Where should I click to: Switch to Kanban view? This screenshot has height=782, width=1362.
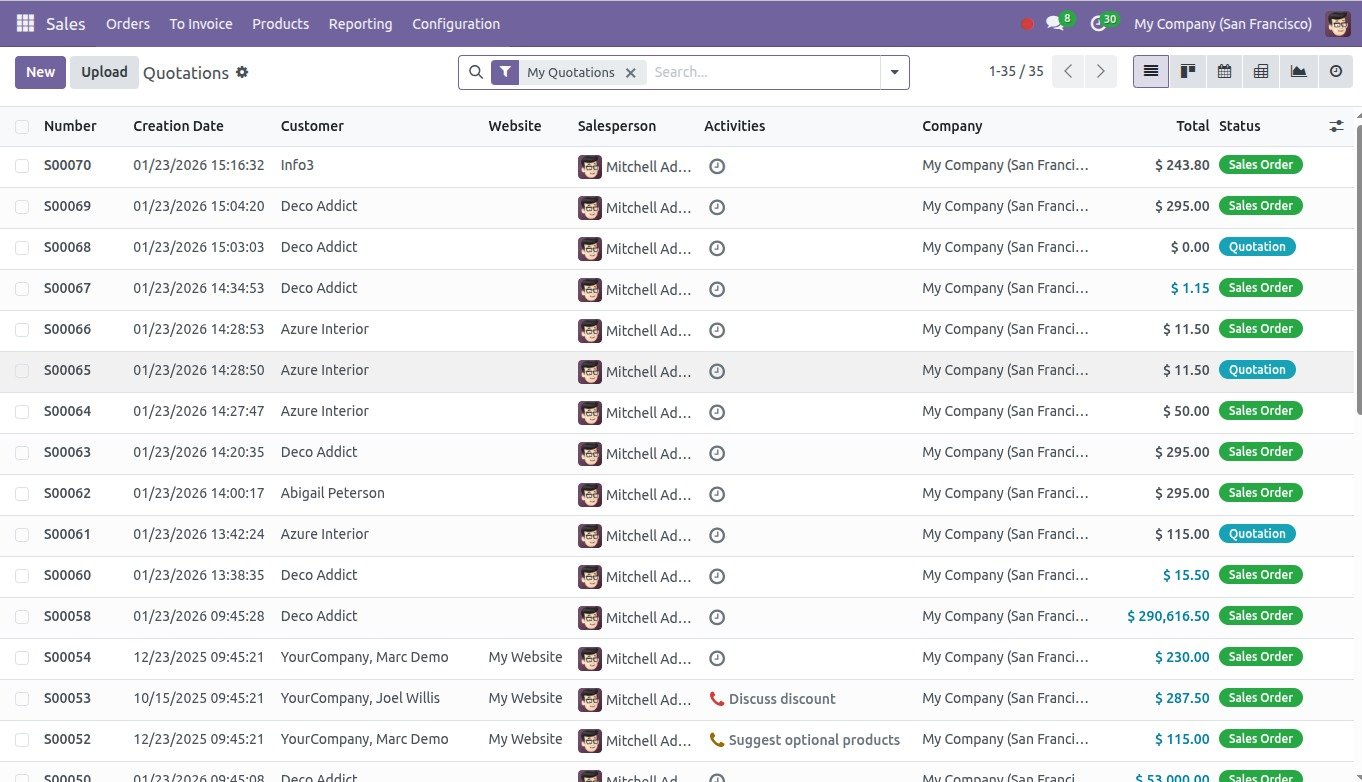[1188, 72]
